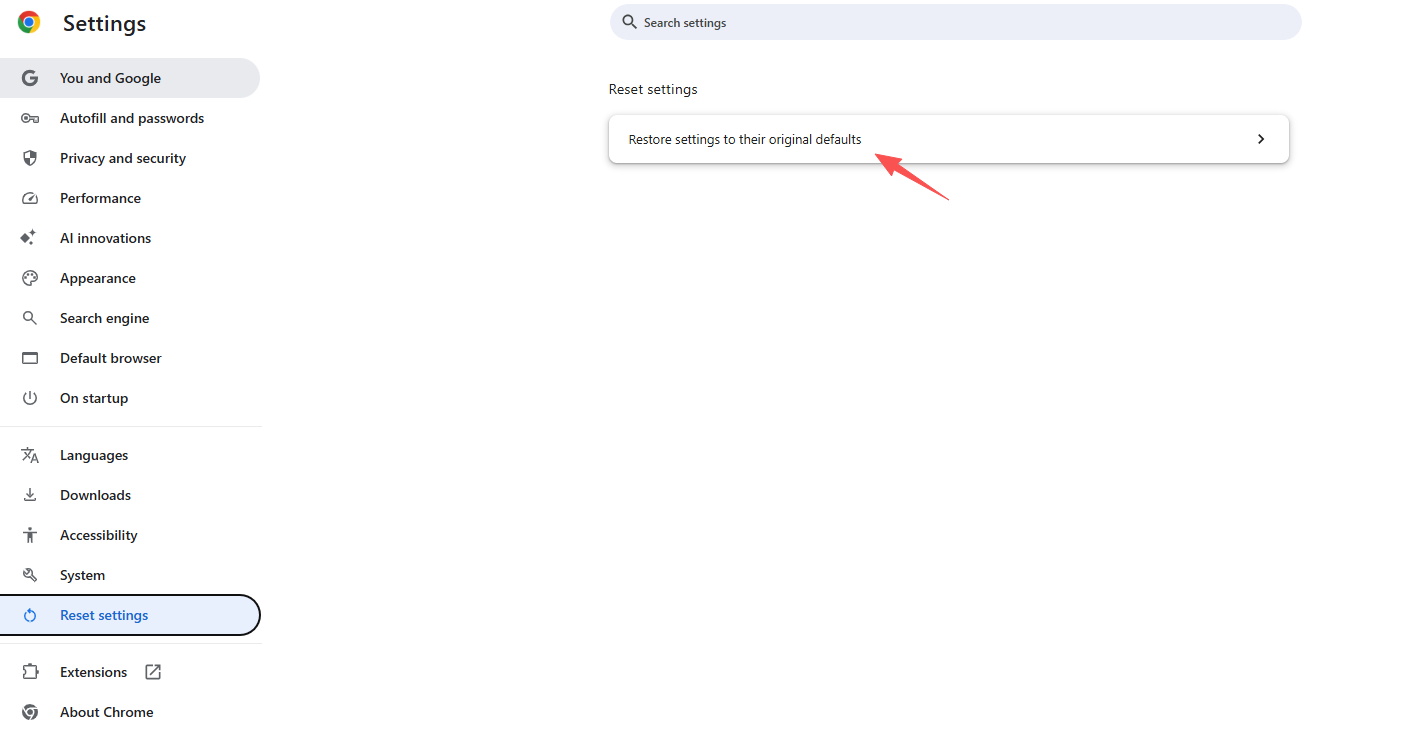
Task: Select the person icon for Accessibility
Action: (30, 535)
